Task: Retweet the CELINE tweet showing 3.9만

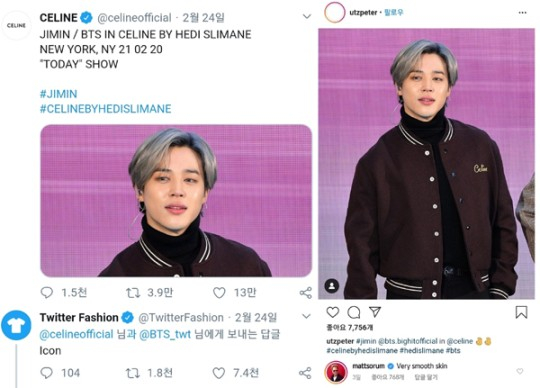Action: (133, 293)
